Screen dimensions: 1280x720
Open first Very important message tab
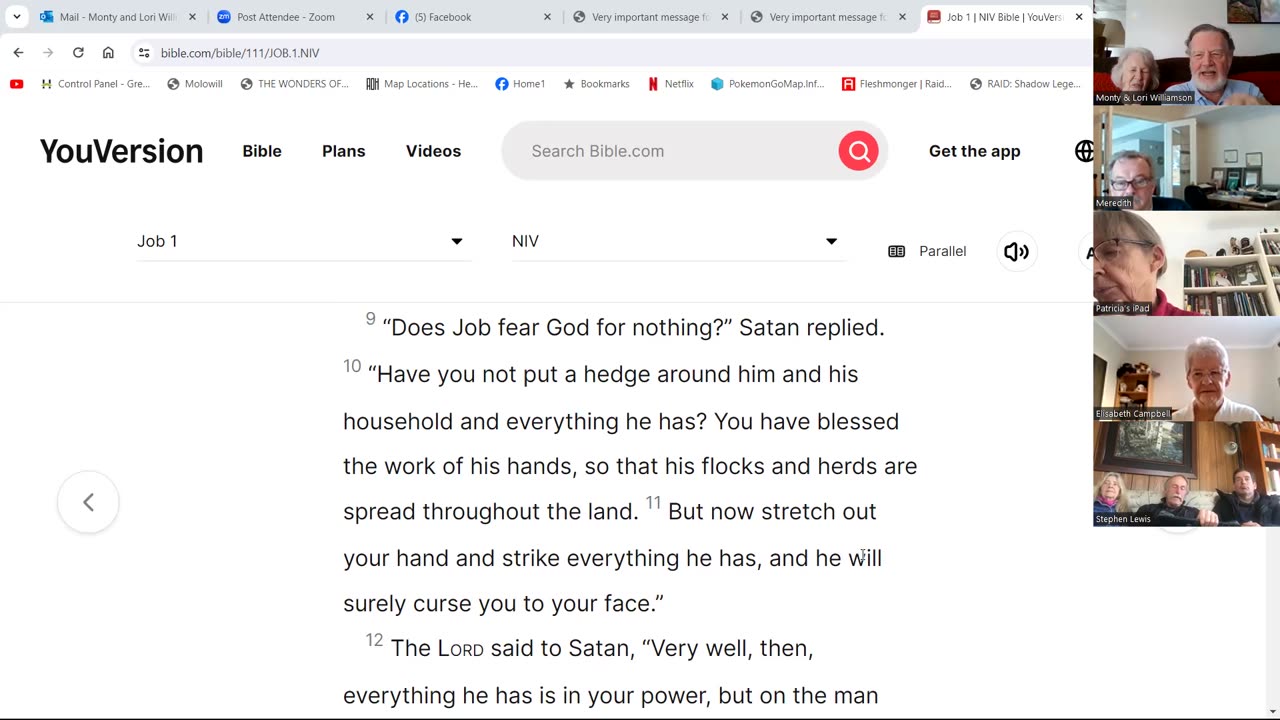[650, 17]
